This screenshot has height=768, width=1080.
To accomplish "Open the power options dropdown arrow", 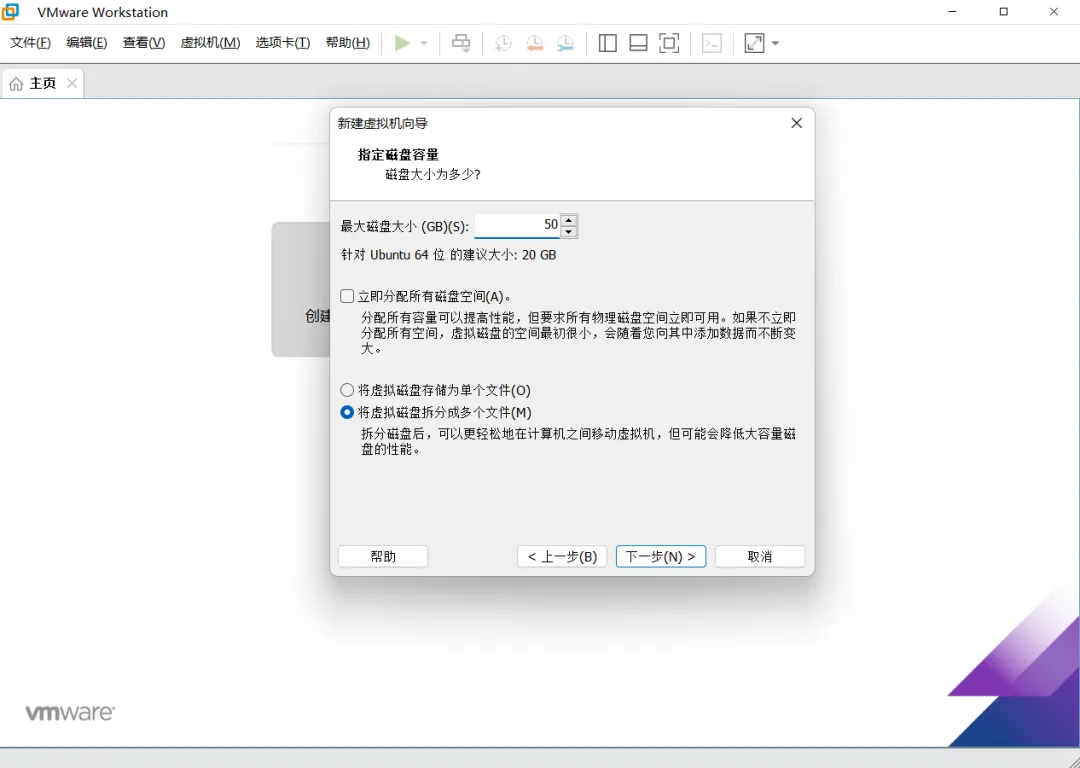I will click(424, 43).
